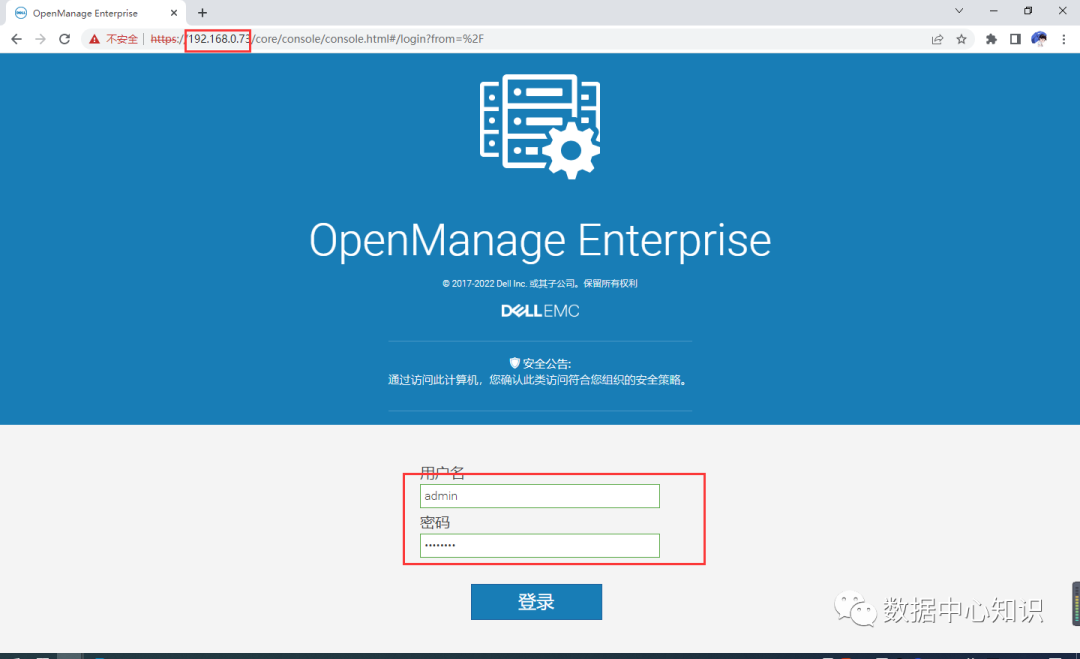Toggle the browser side panel icon
Viewport: 1080px width, 659px height.
(x=1015, y=39)
